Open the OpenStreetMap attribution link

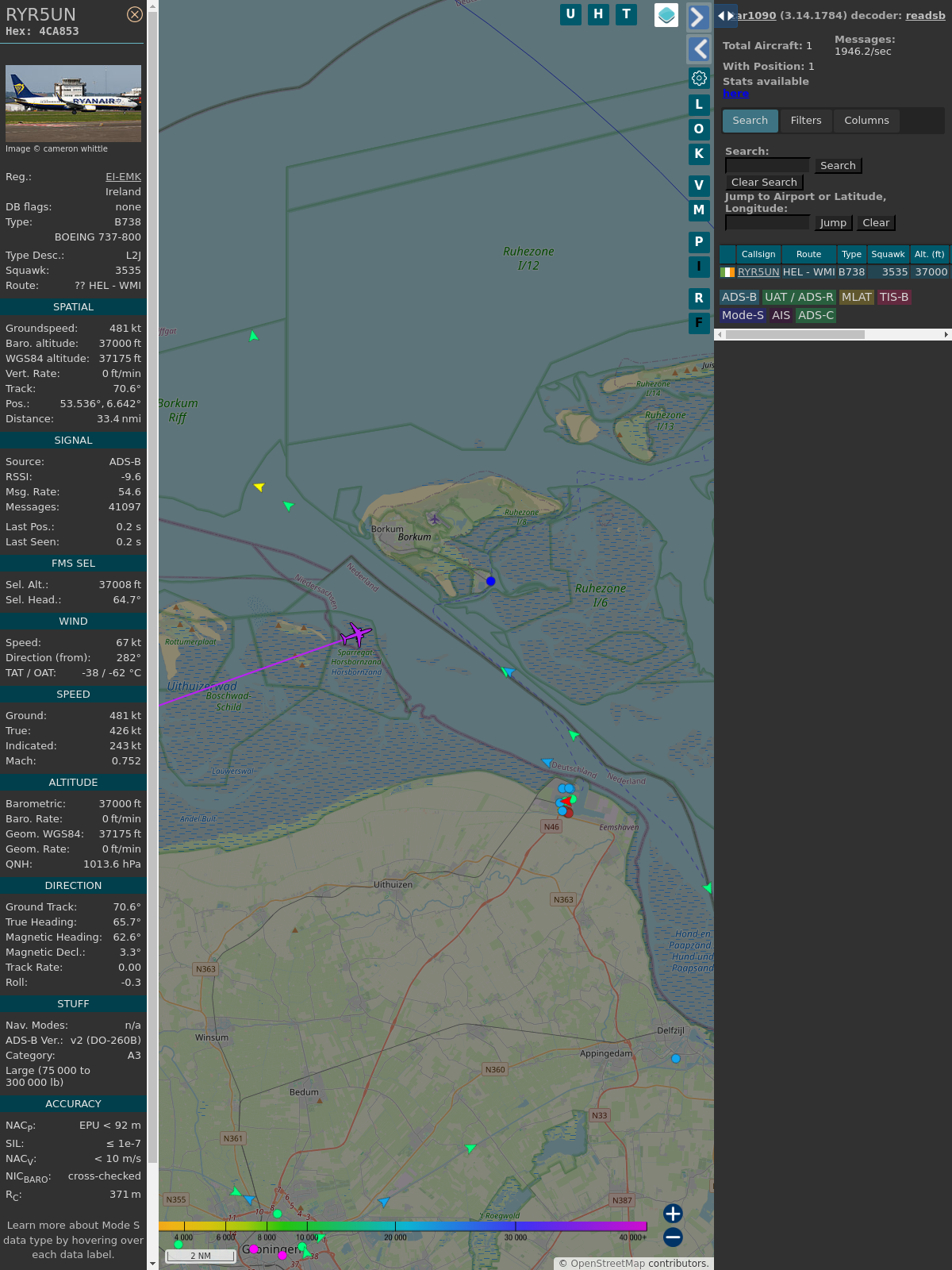point(608,1263)
